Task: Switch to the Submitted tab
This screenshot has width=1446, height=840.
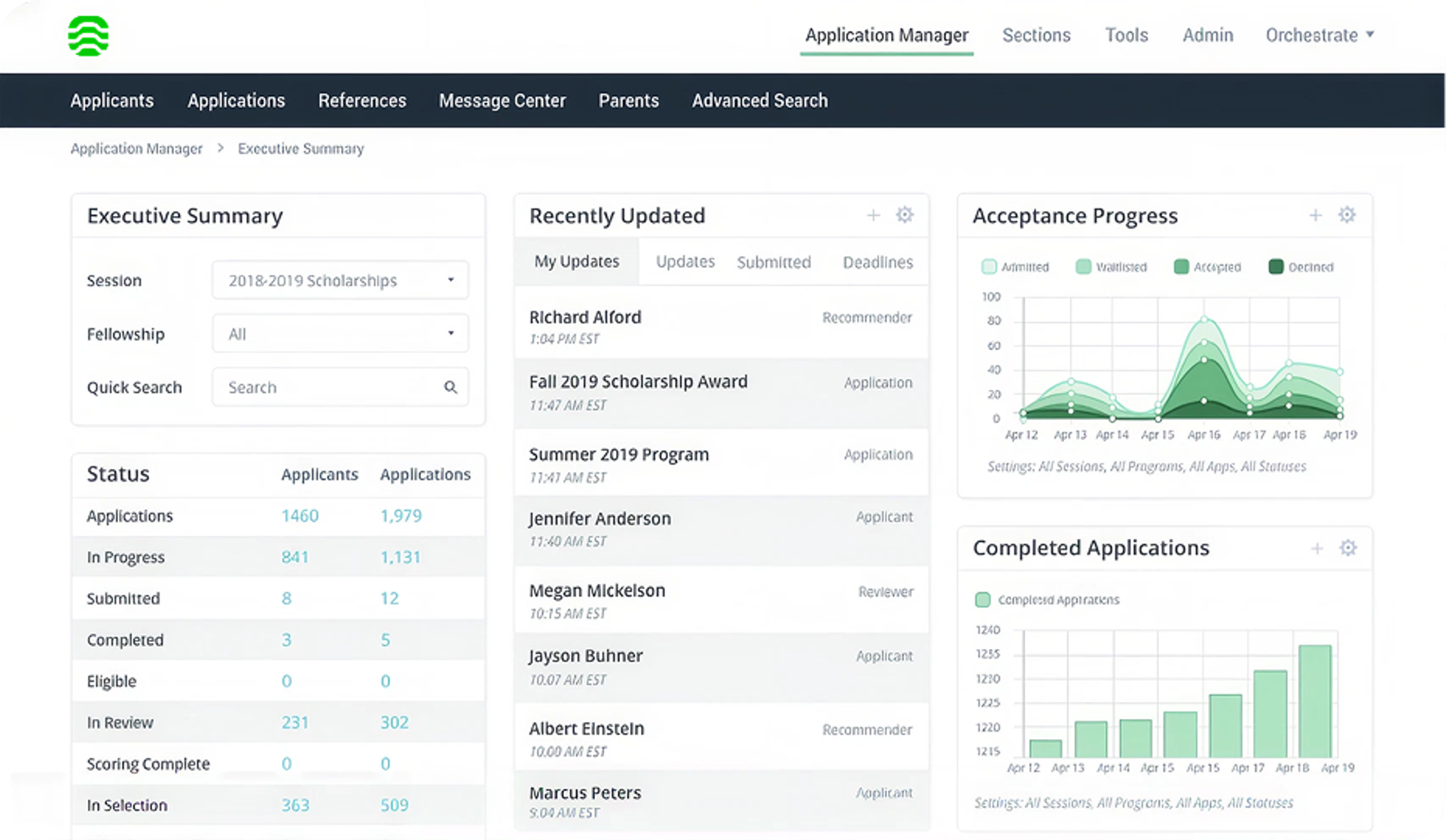Action: tap(773, 263)
